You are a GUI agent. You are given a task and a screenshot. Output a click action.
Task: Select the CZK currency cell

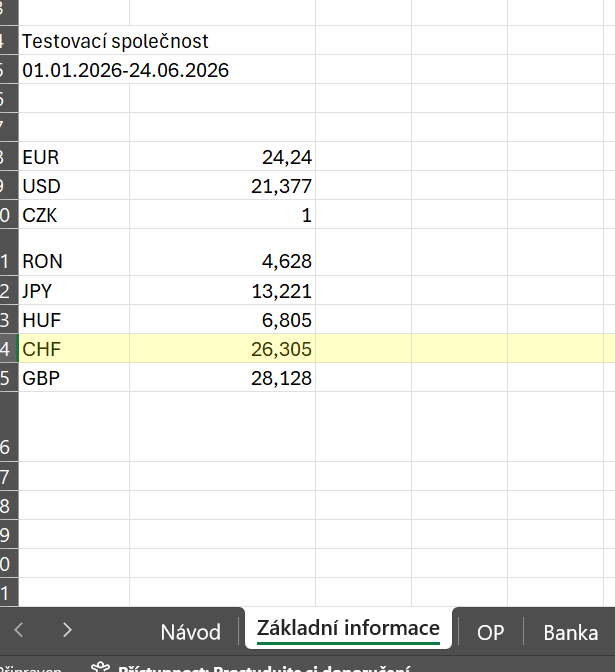tap(74, 214)
